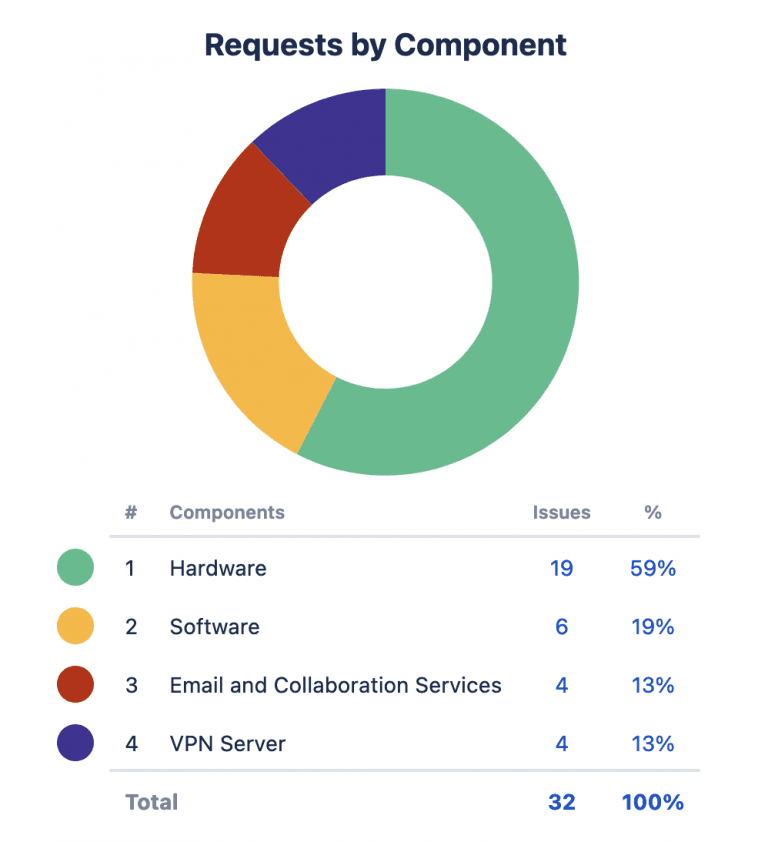Click the Email and Collaboration Services label
The image size is (768, 842).
(x=335, y=685)
